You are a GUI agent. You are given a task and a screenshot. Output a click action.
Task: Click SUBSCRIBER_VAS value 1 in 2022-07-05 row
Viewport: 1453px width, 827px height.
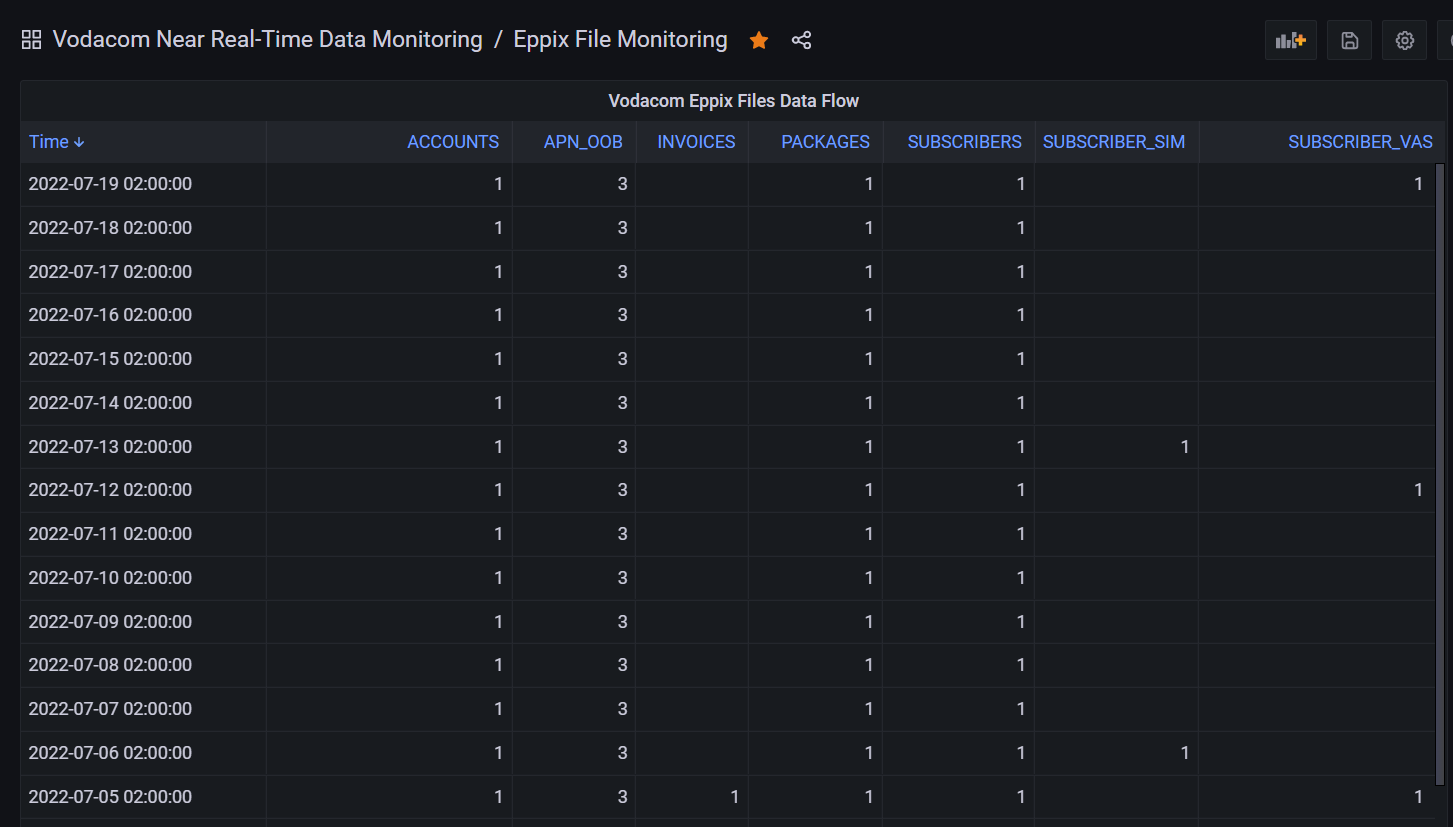[x=1418, y=797]
